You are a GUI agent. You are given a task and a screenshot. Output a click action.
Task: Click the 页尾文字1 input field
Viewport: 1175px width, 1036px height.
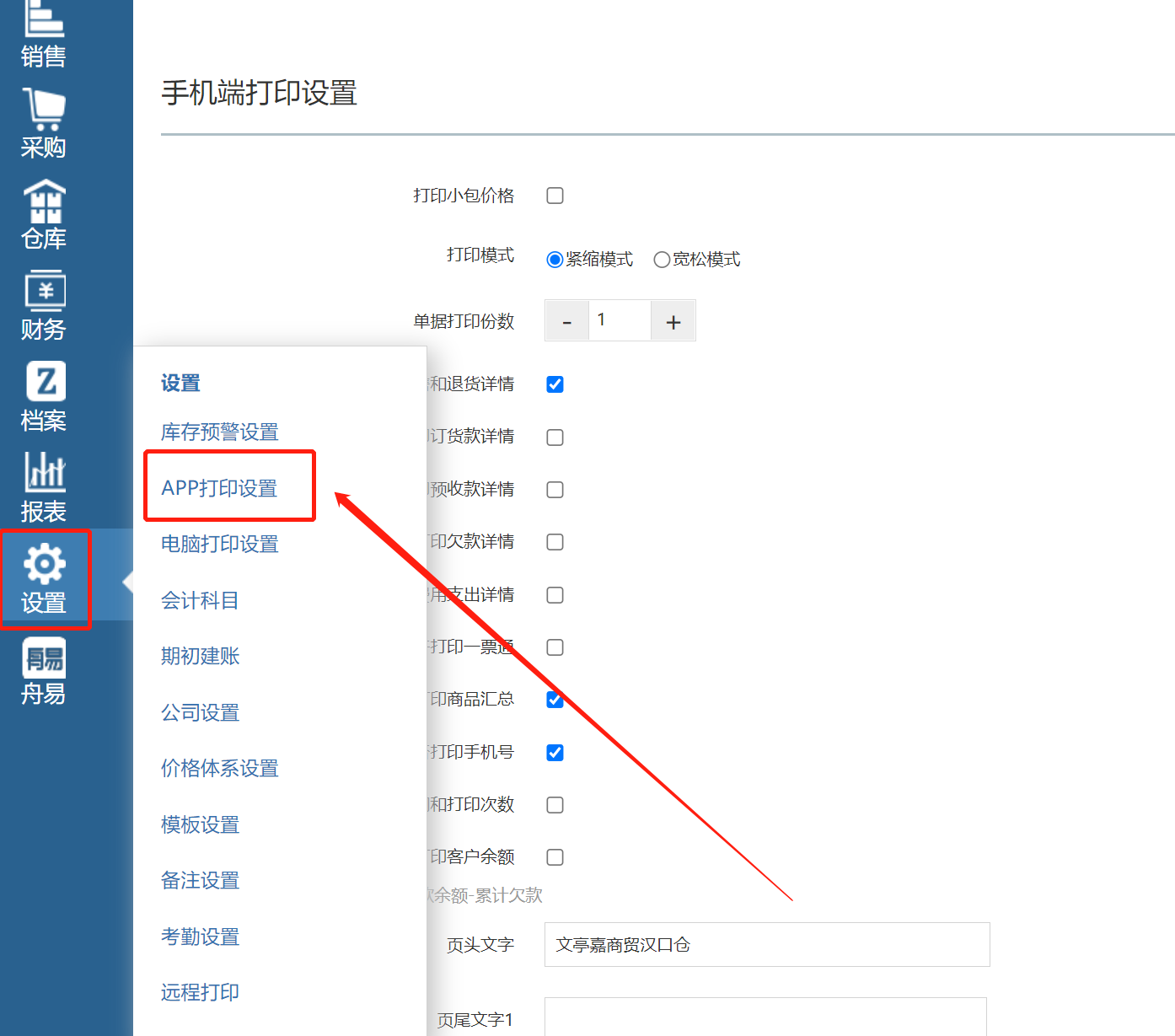[x=765, y=1017]
